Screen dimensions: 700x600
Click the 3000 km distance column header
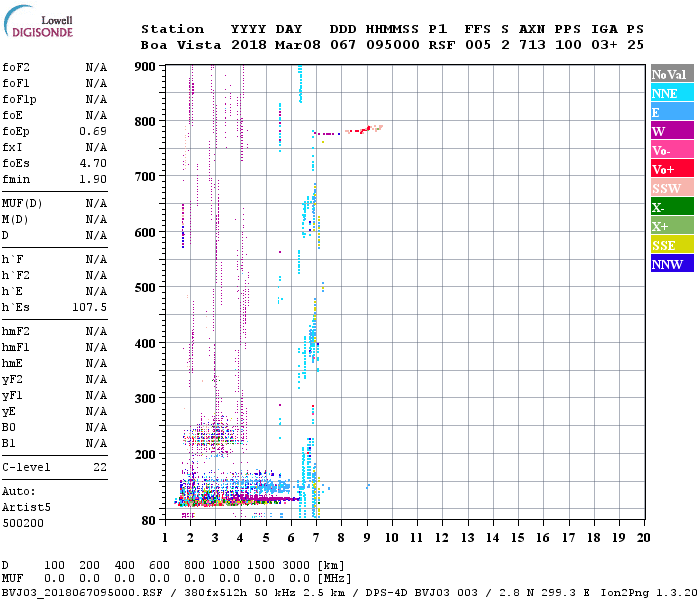[296, 565]
